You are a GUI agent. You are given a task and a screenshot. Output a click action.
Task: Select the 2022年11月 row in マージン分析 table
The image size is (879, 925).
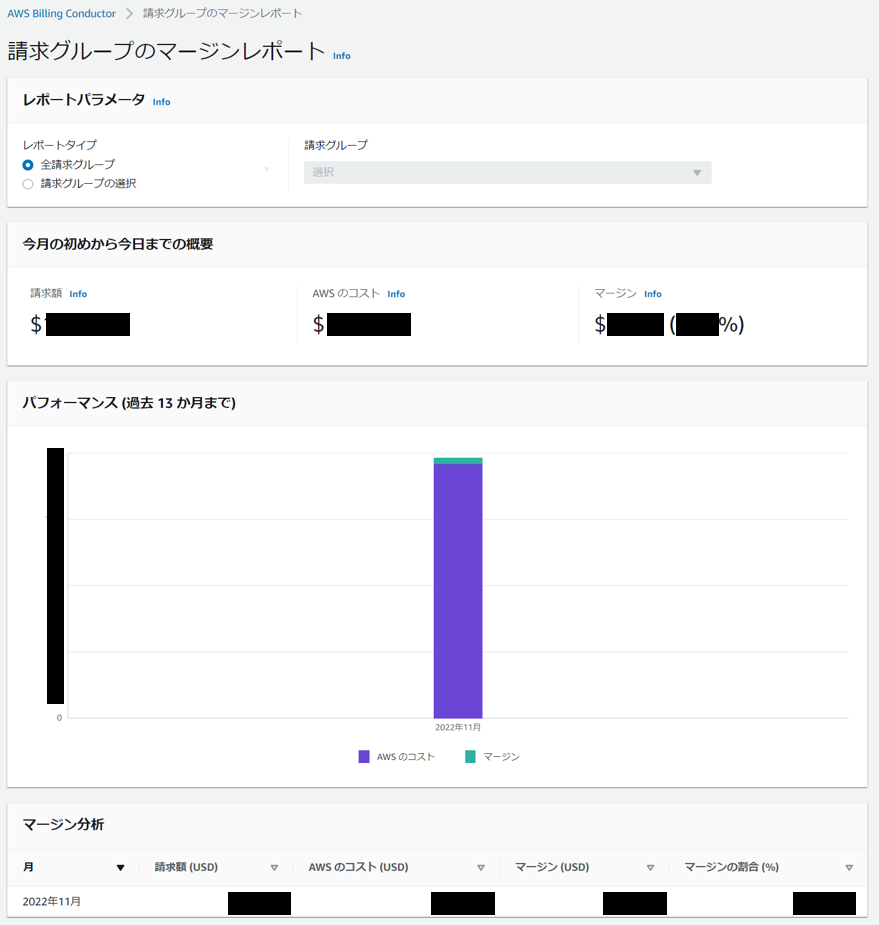tap(51, 899)
